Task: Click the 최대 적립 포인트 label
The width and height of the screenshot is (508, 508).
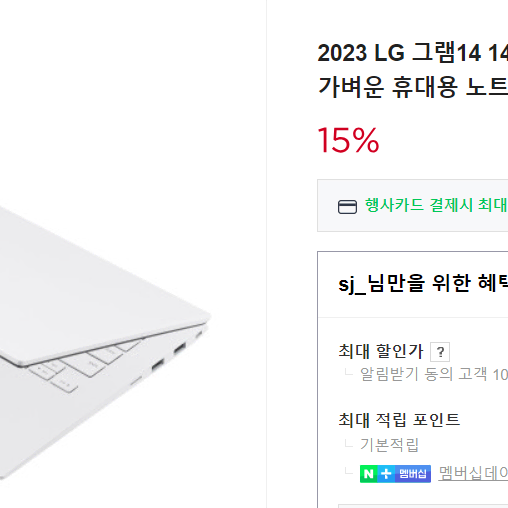Action: tap(399, 420)
